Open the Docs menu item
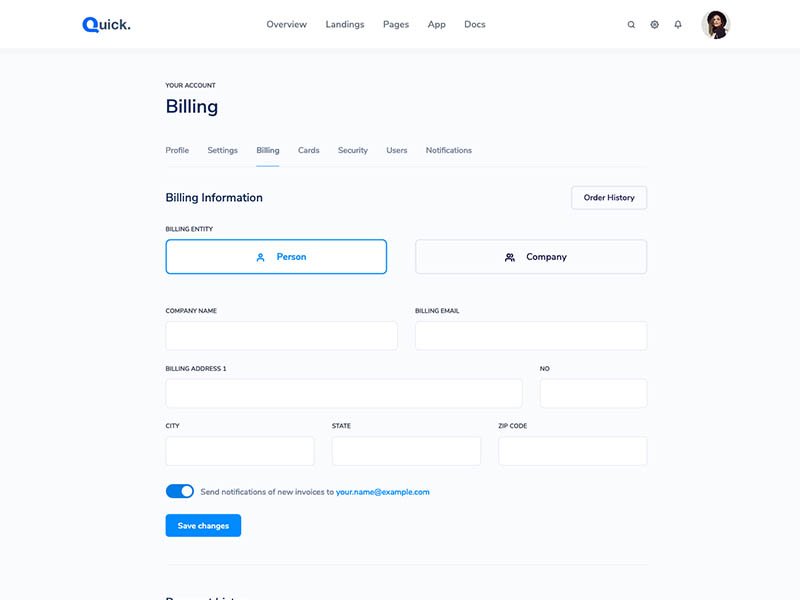 pos(475,25)
